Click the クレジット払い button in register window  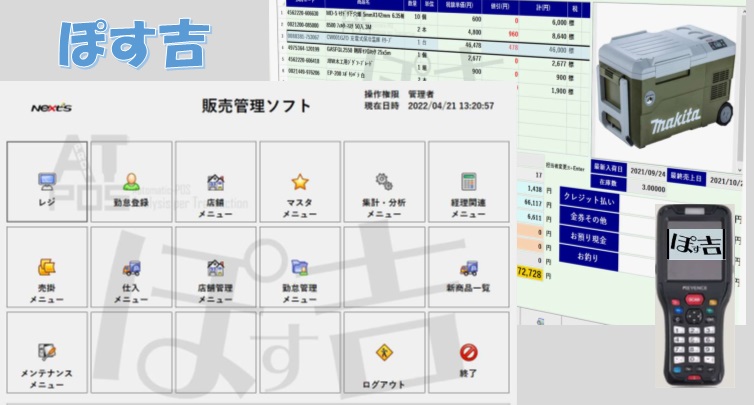[x=589, y=199]
